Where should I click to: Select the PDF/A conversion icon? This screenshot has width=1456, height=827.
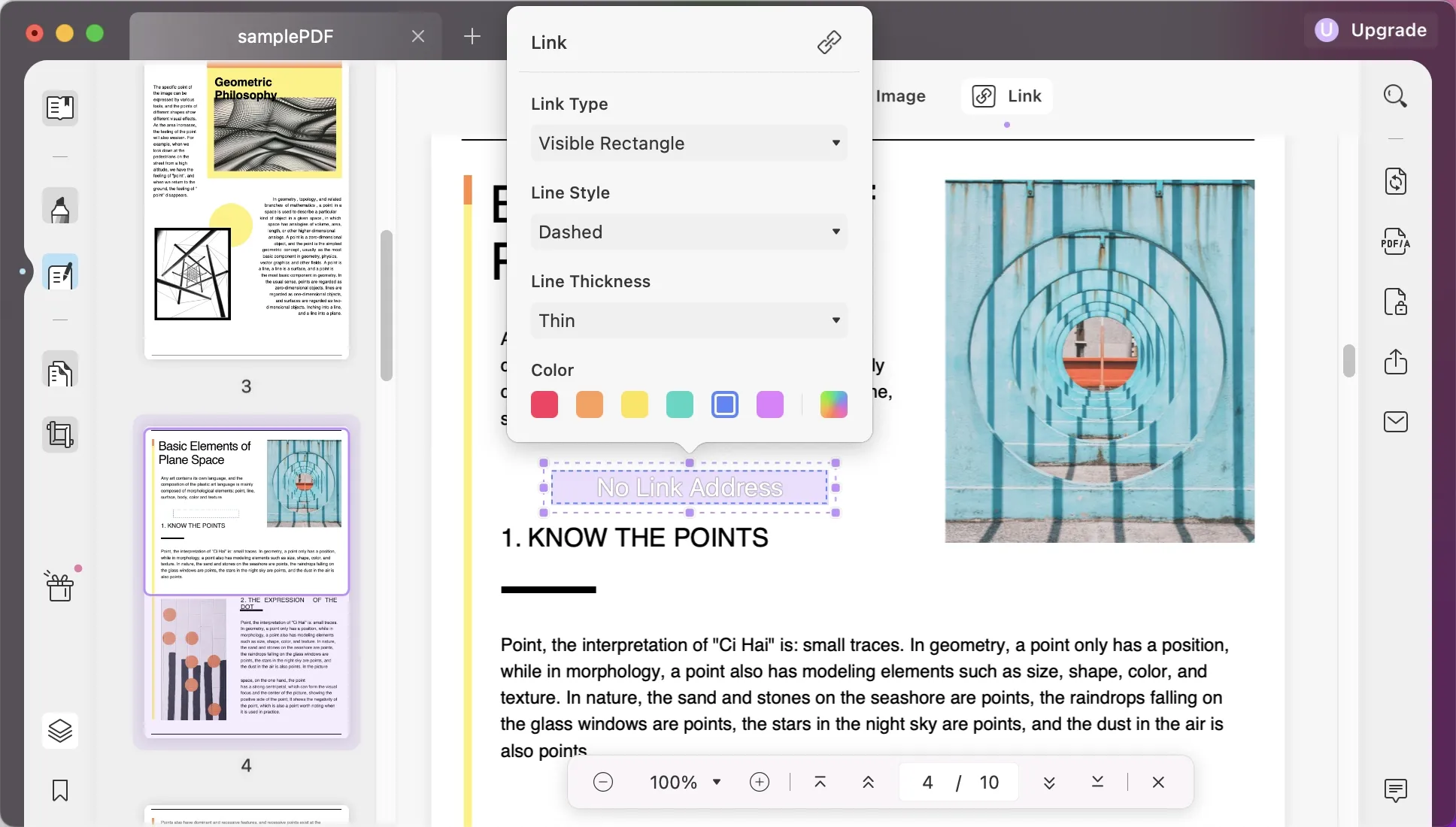(x=1395, y=241)
